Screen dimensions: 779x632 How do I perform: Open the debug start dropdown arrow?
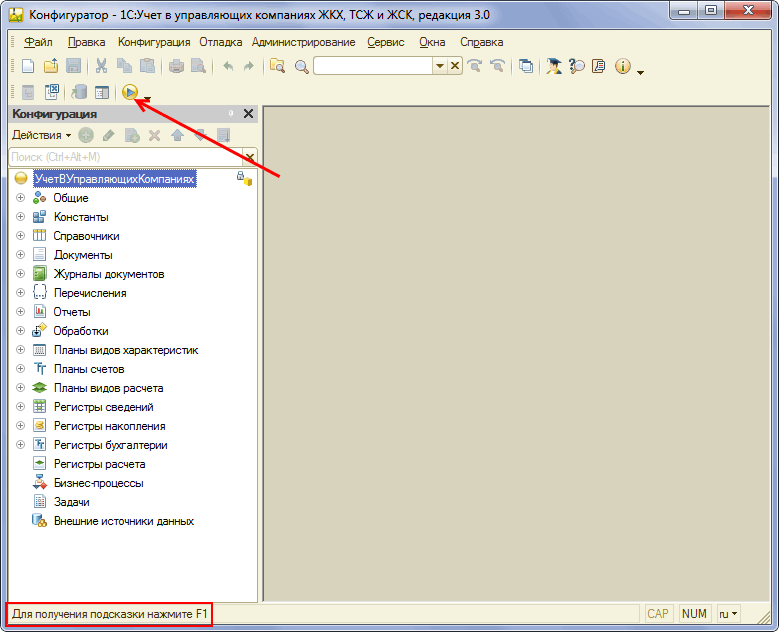(x=147, y=98)
